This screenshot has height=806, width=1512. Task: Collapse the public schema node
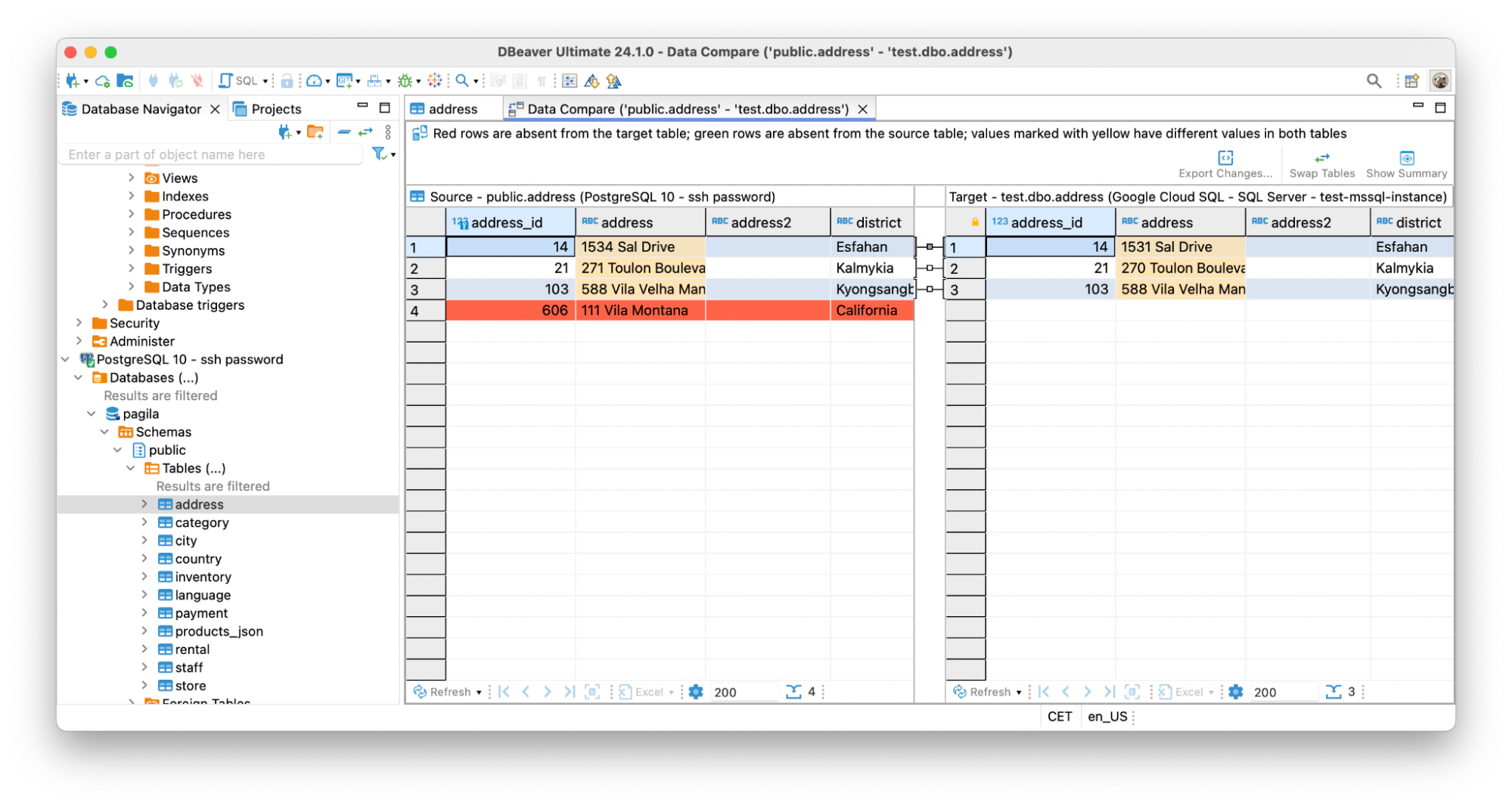coord(117,450)
